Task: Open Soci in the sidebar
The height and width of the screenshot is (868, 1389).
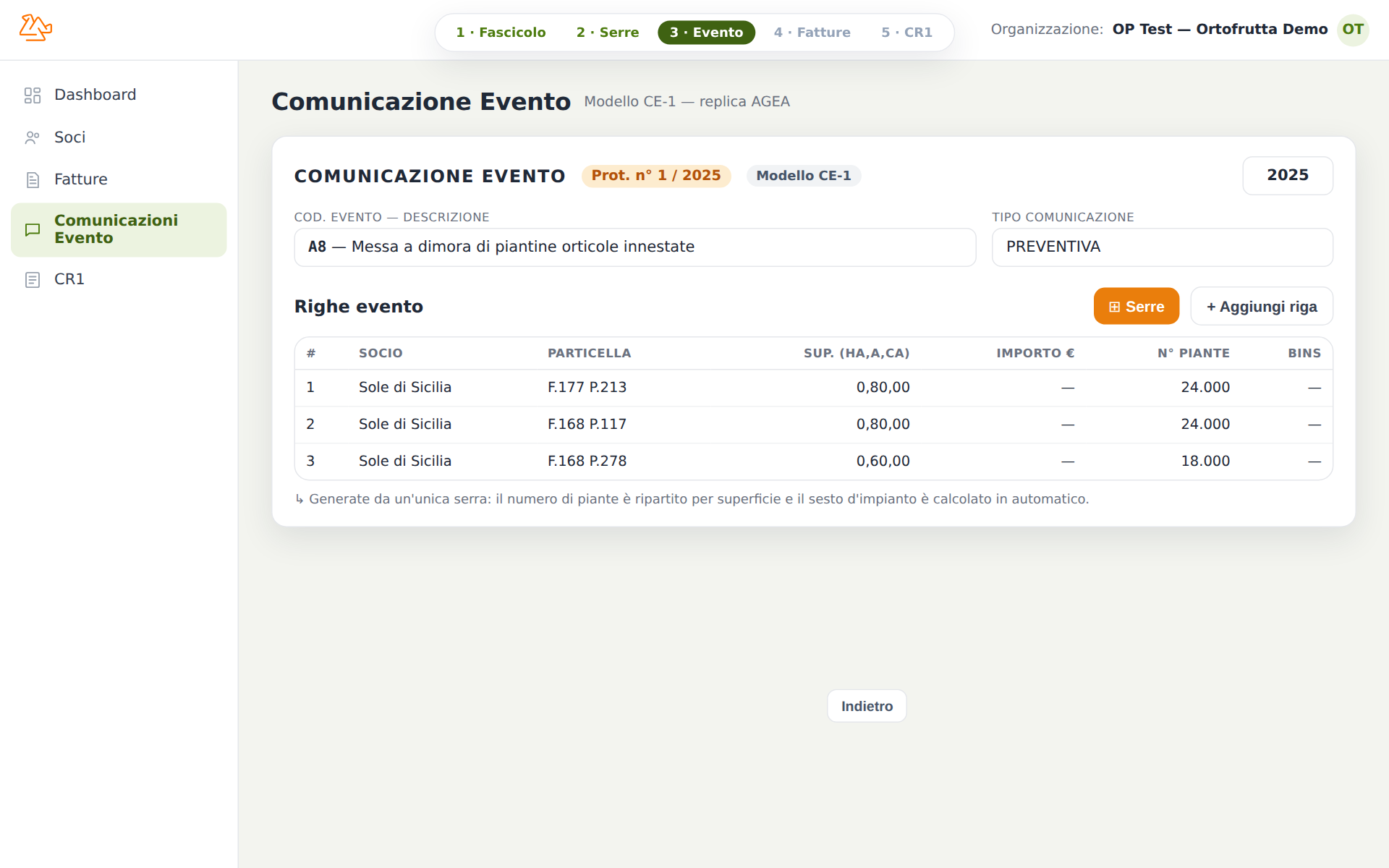Action: pos(119,137)
